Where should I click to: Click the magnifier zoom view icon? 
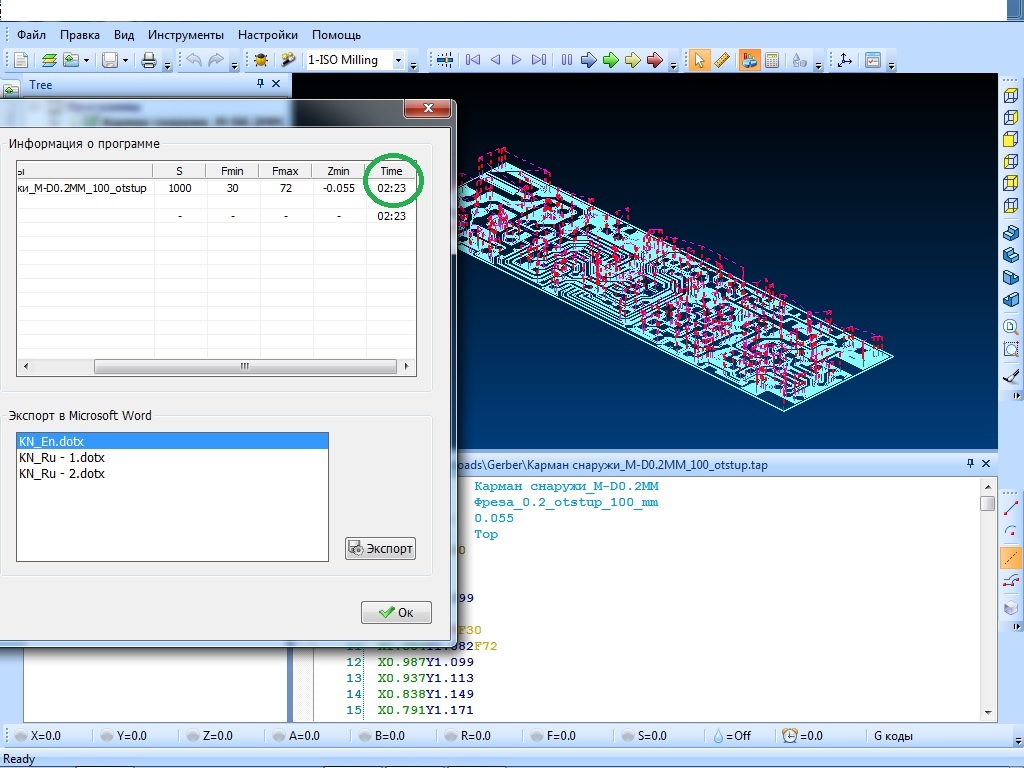pos(1010,327)
